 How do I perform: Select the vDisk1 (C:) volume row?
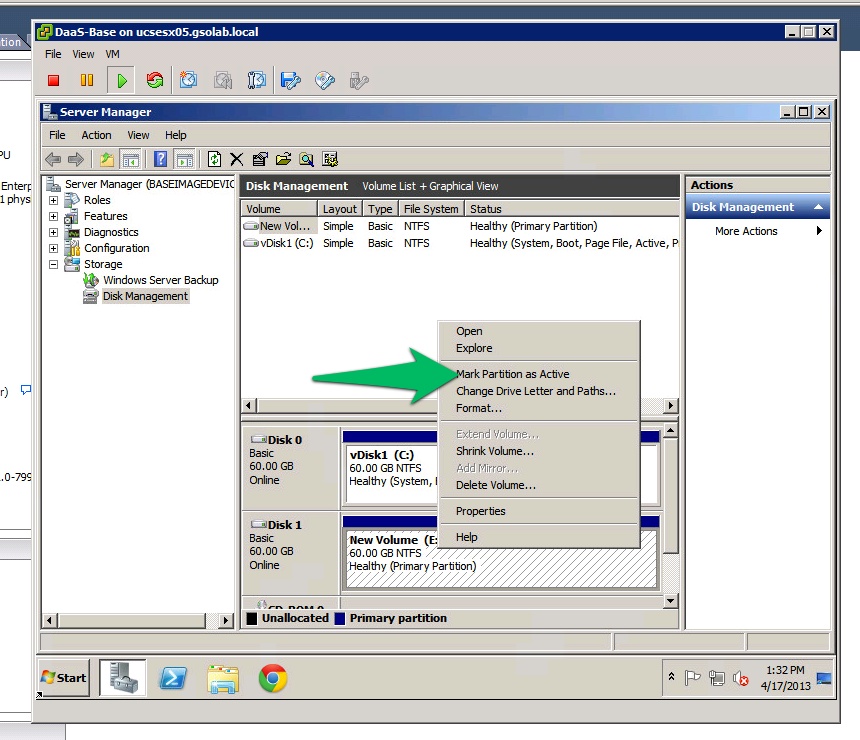[x=460, y=243]
